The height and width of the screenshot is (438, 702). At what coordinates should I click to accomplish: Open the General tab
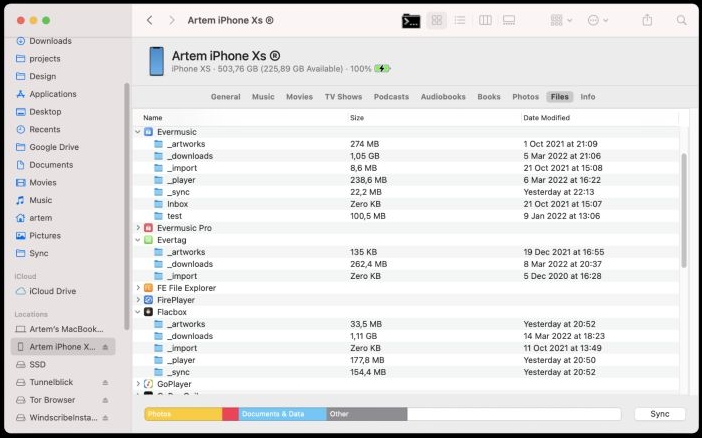pyautogui.click(x=225, y=97)
